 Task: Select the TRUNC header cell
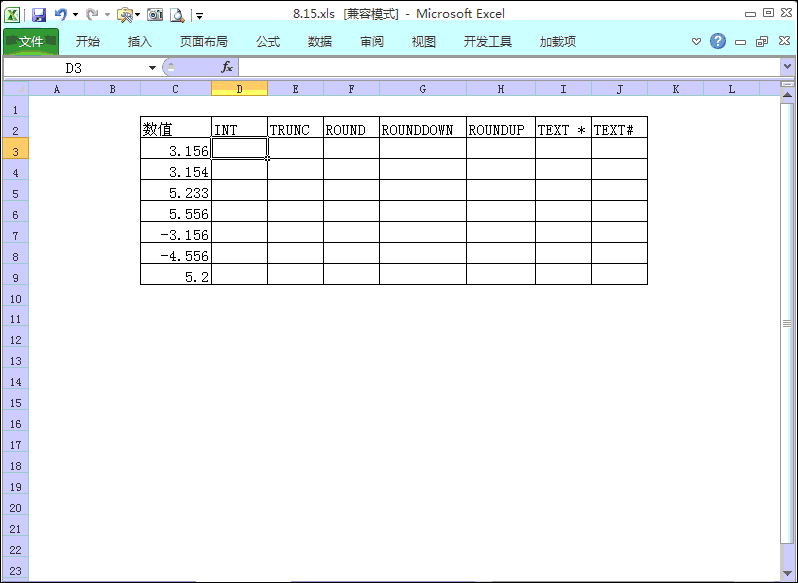coord(295,127)
